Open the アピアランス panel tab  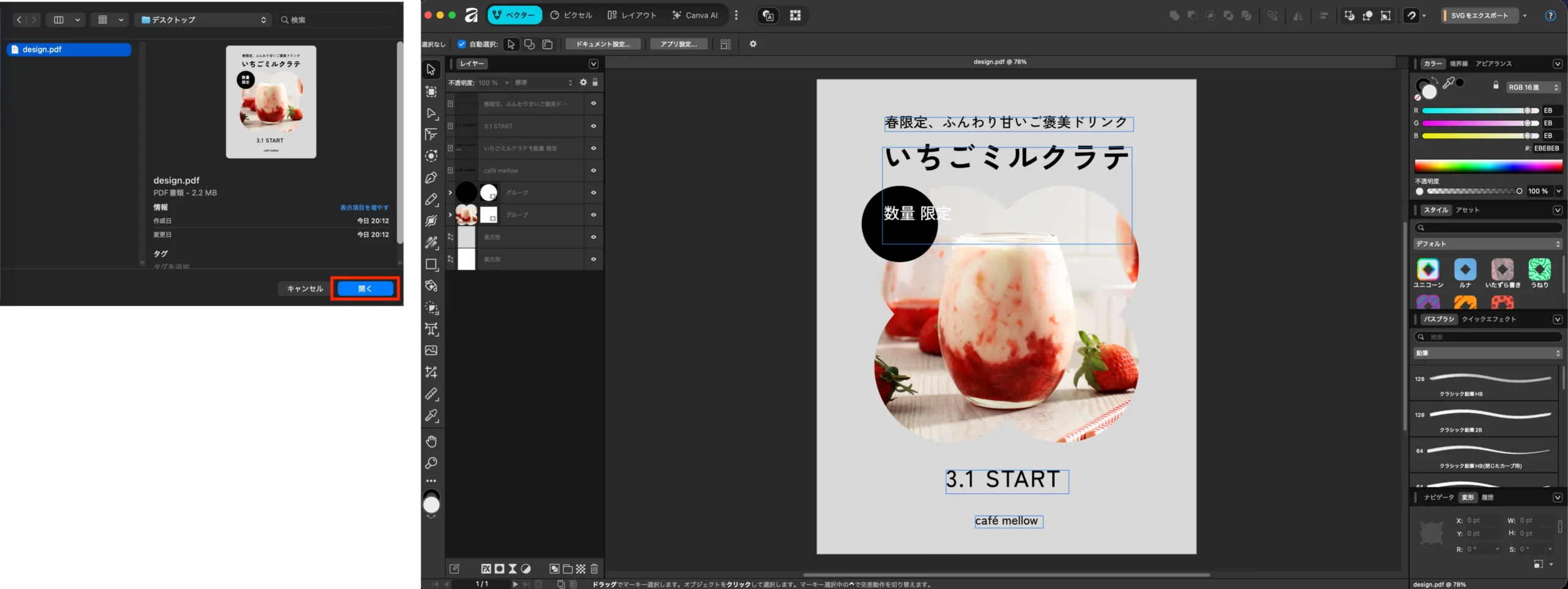pos(1493,64)
